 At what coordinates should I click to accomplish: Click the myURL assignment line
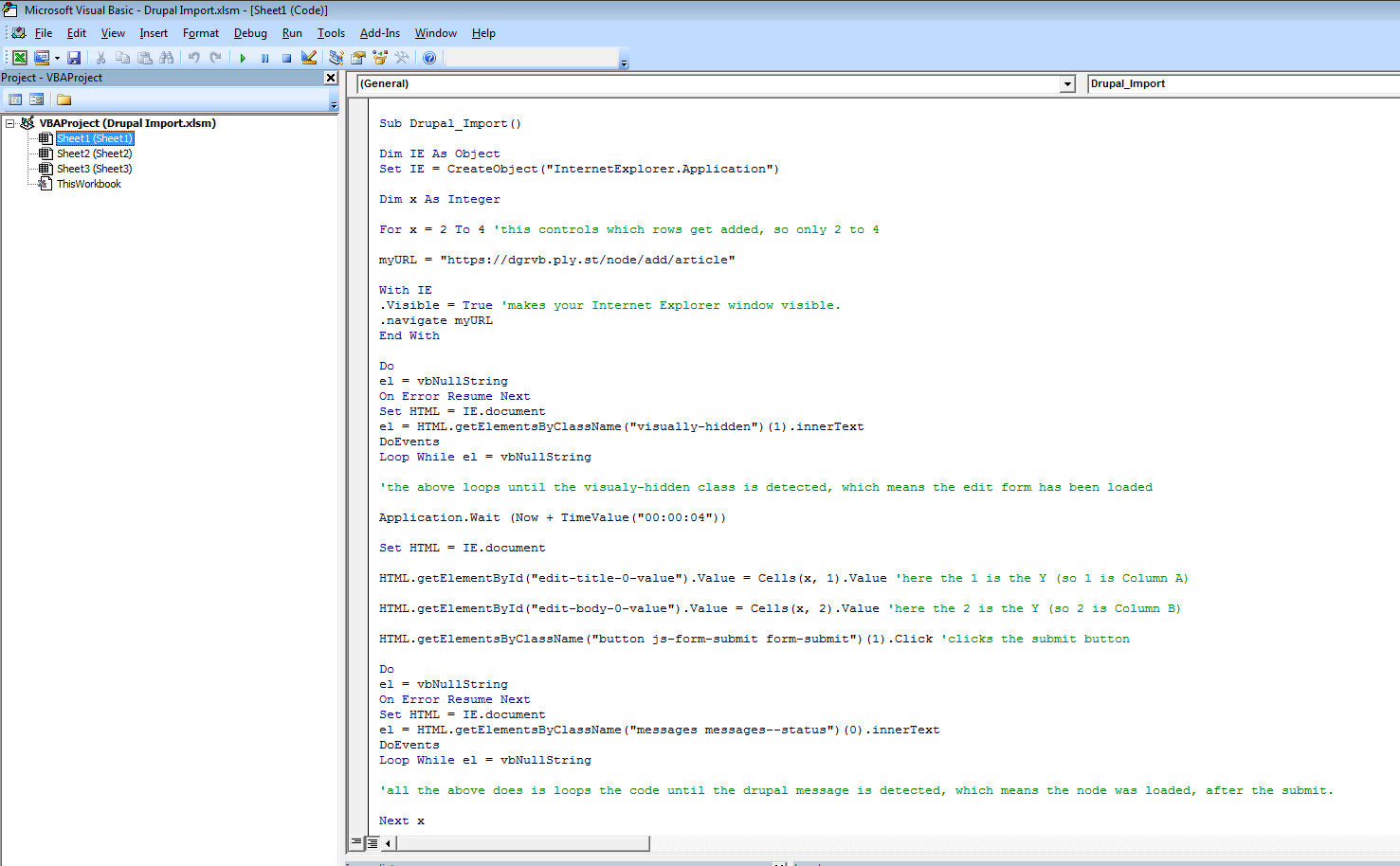click(x=556, y=260)
